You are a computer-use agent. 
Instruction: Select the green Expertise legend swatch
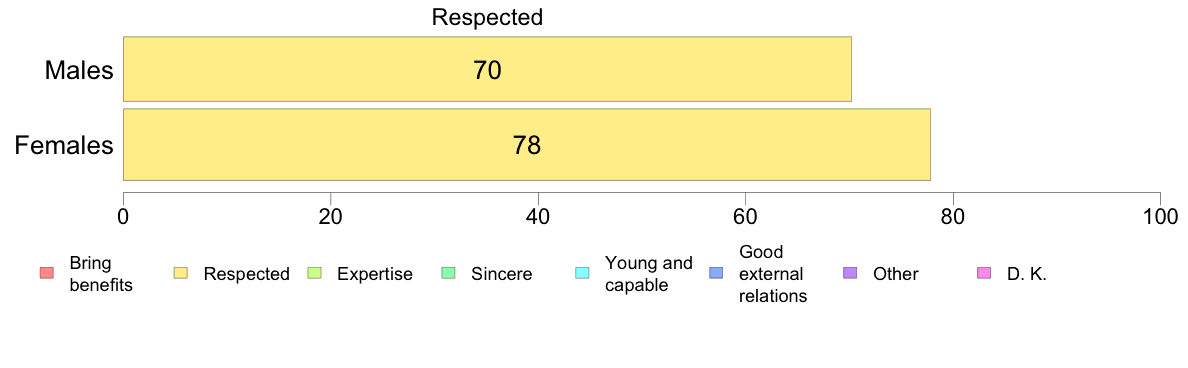point(314,273)
